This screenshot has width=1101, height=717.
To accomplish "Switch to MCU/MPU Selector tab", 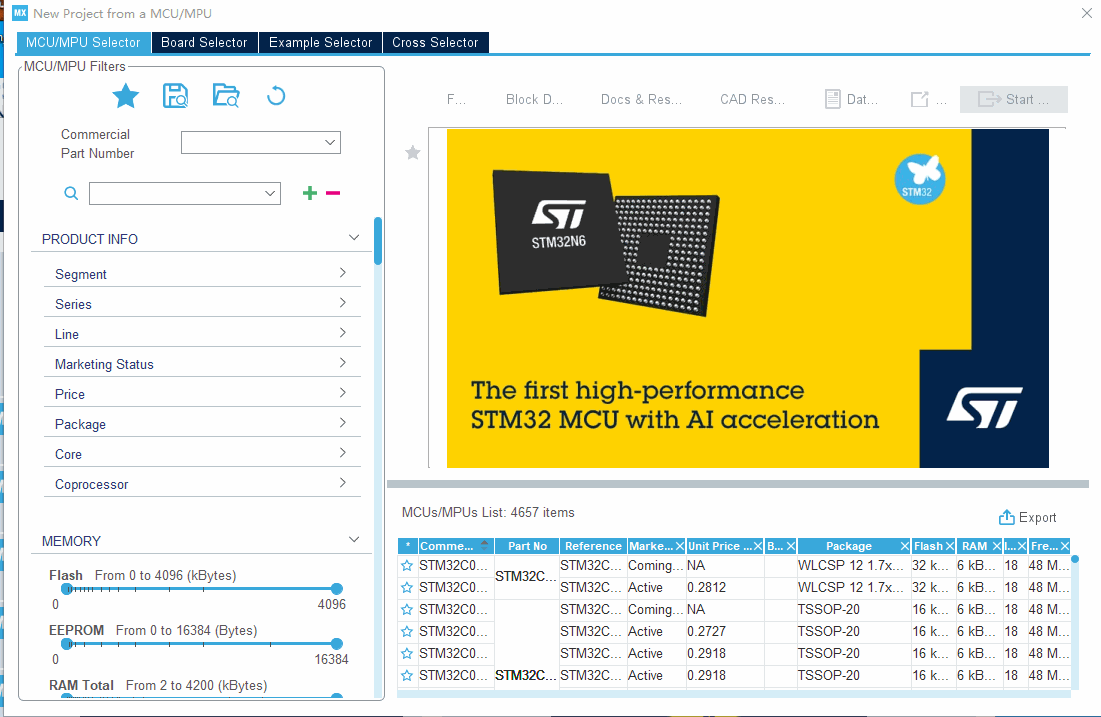I will 84,42.
